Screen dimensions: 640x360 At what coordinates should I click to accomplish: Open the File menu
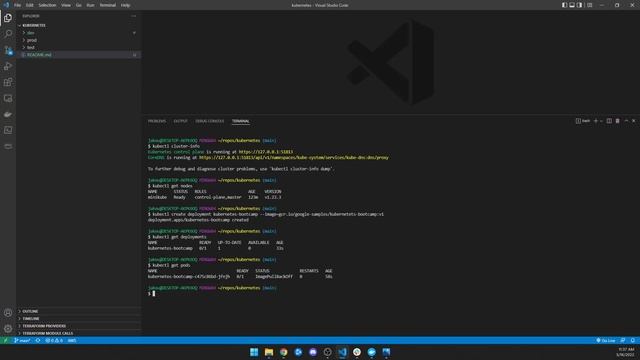pyautogui.click(x=17, y=5)
